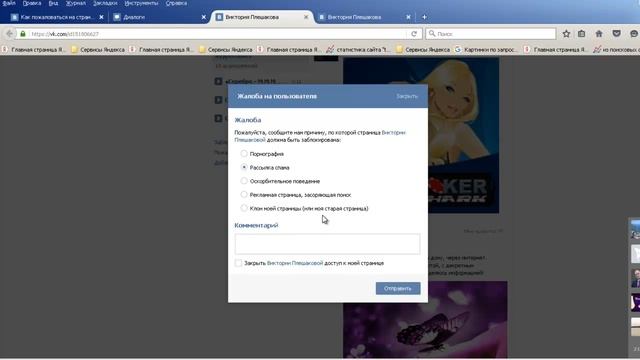Open the Файл menu
This screenshot has width=640, height=360.
[x=9, y=3]
